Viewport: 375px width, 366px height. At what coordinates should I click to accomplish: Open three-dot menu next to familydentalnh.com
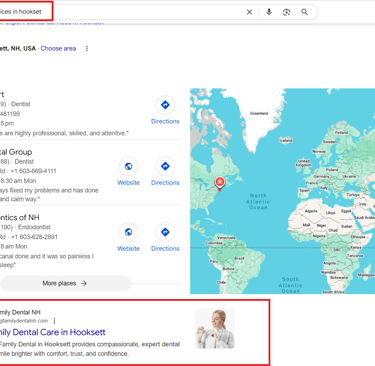[x=54, y=321]
